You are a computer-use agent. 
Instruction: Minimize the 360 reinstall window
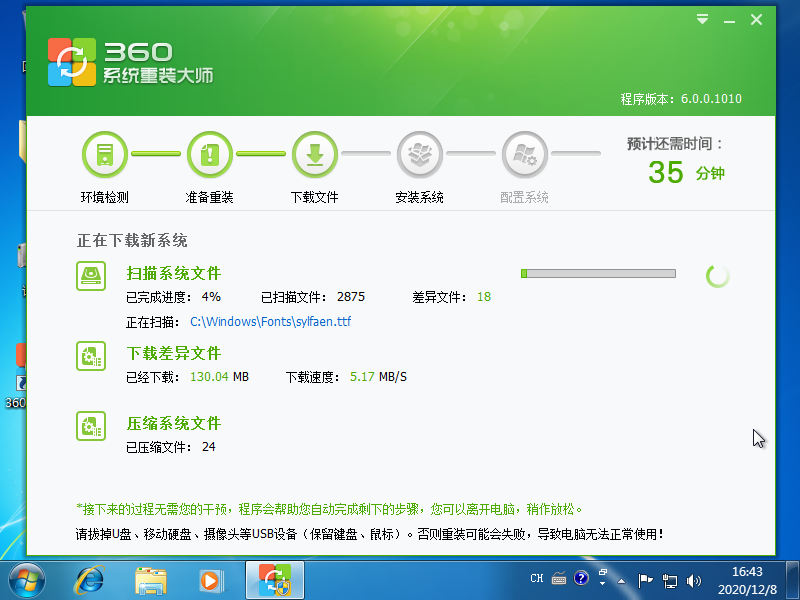click(729, 21)
